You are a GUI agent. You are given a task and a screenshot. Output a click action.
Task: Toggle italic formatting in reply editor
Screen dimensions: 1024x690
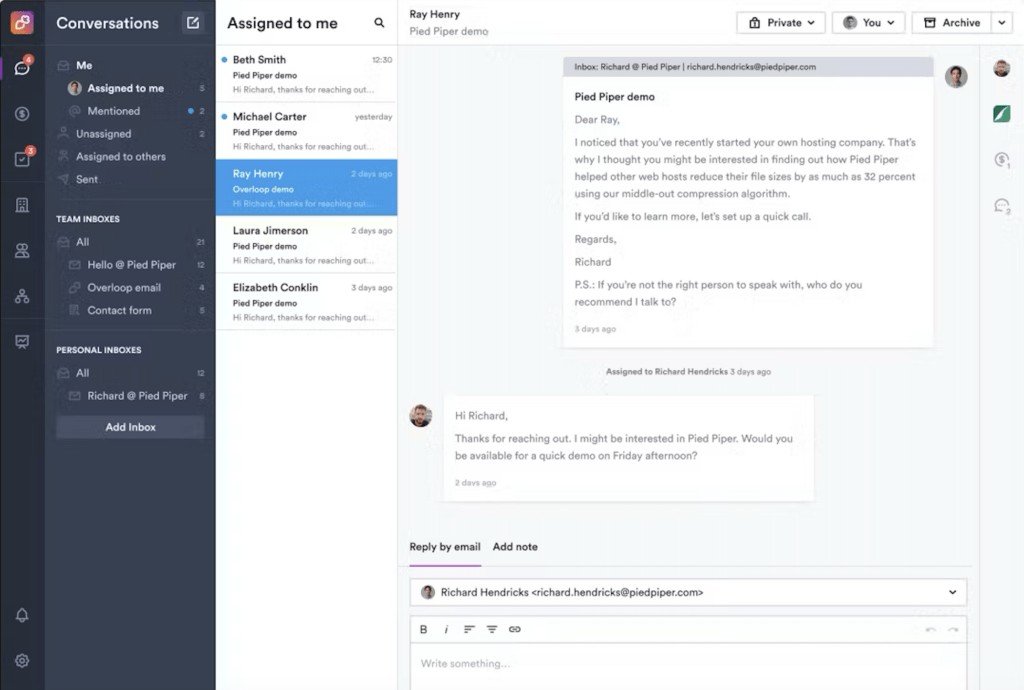pyautogui.click(x=446, y=629)
